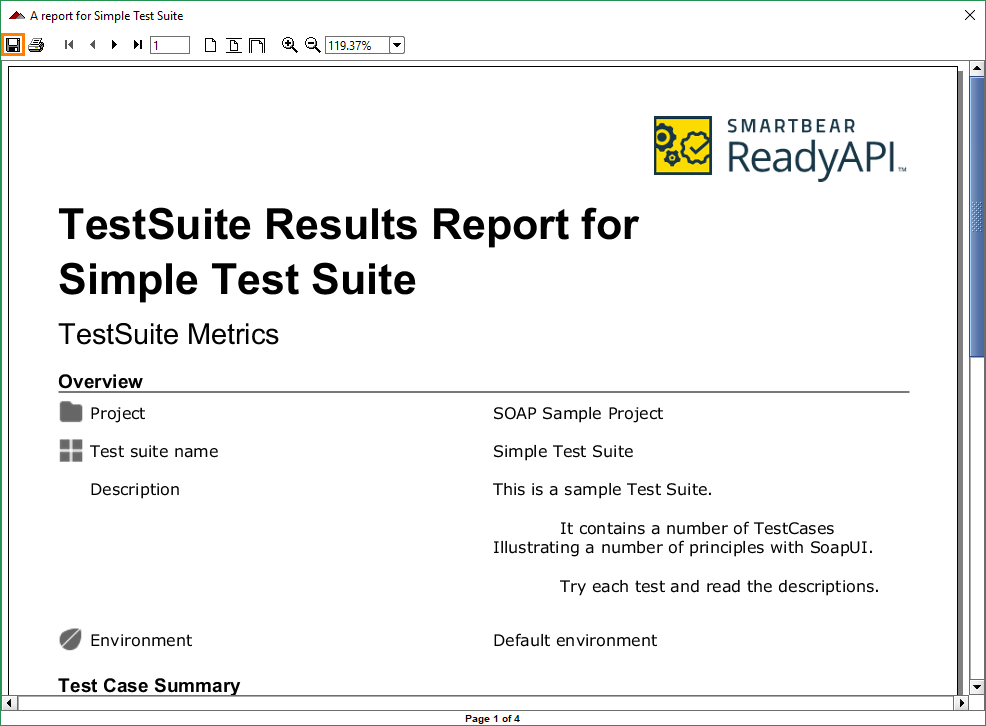986x726 pixels.
Task: Click inside the page number field
Action: (168, 44)
